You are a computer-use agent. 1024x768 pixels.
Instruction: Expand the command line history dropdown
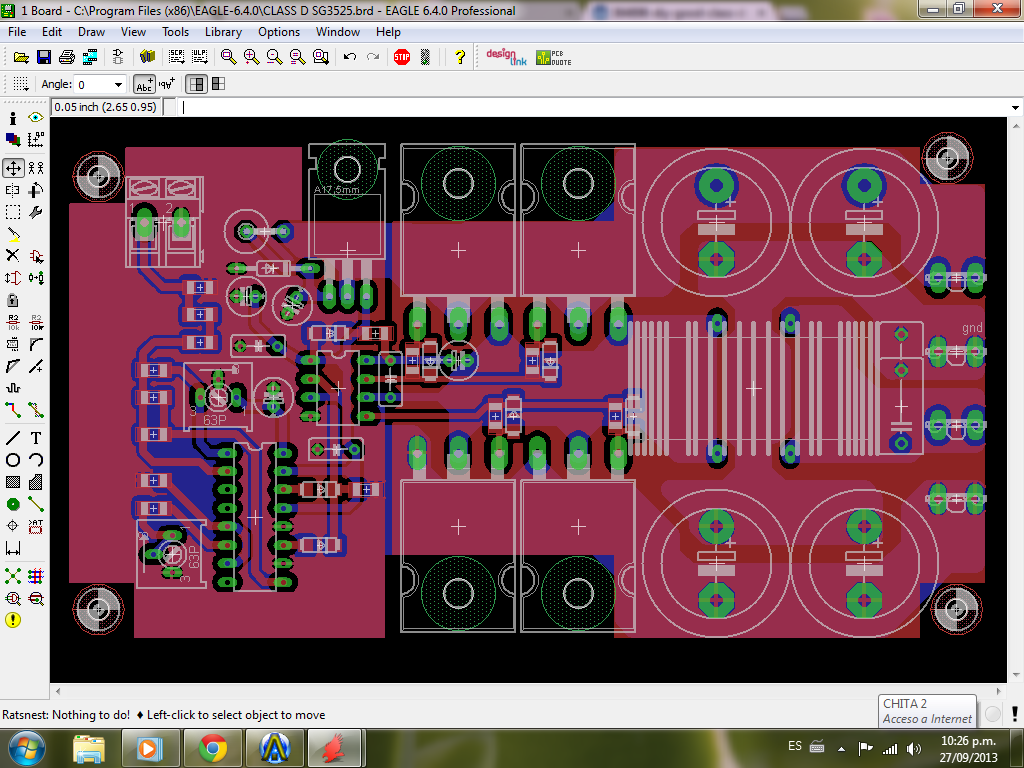tap(1015, 108)
